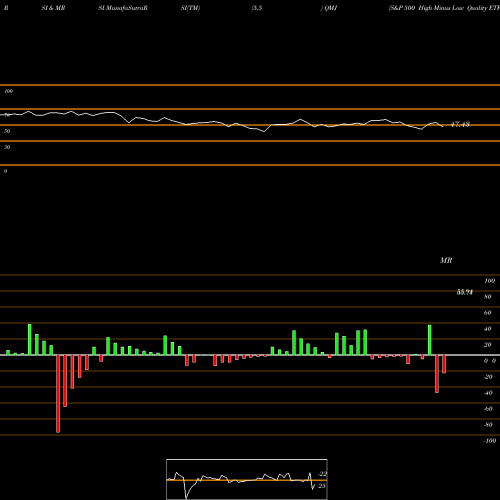Click the tall green bar before final red bars
Image resolution: width=500 pixels, height=500 pixels.
point(430,340)
